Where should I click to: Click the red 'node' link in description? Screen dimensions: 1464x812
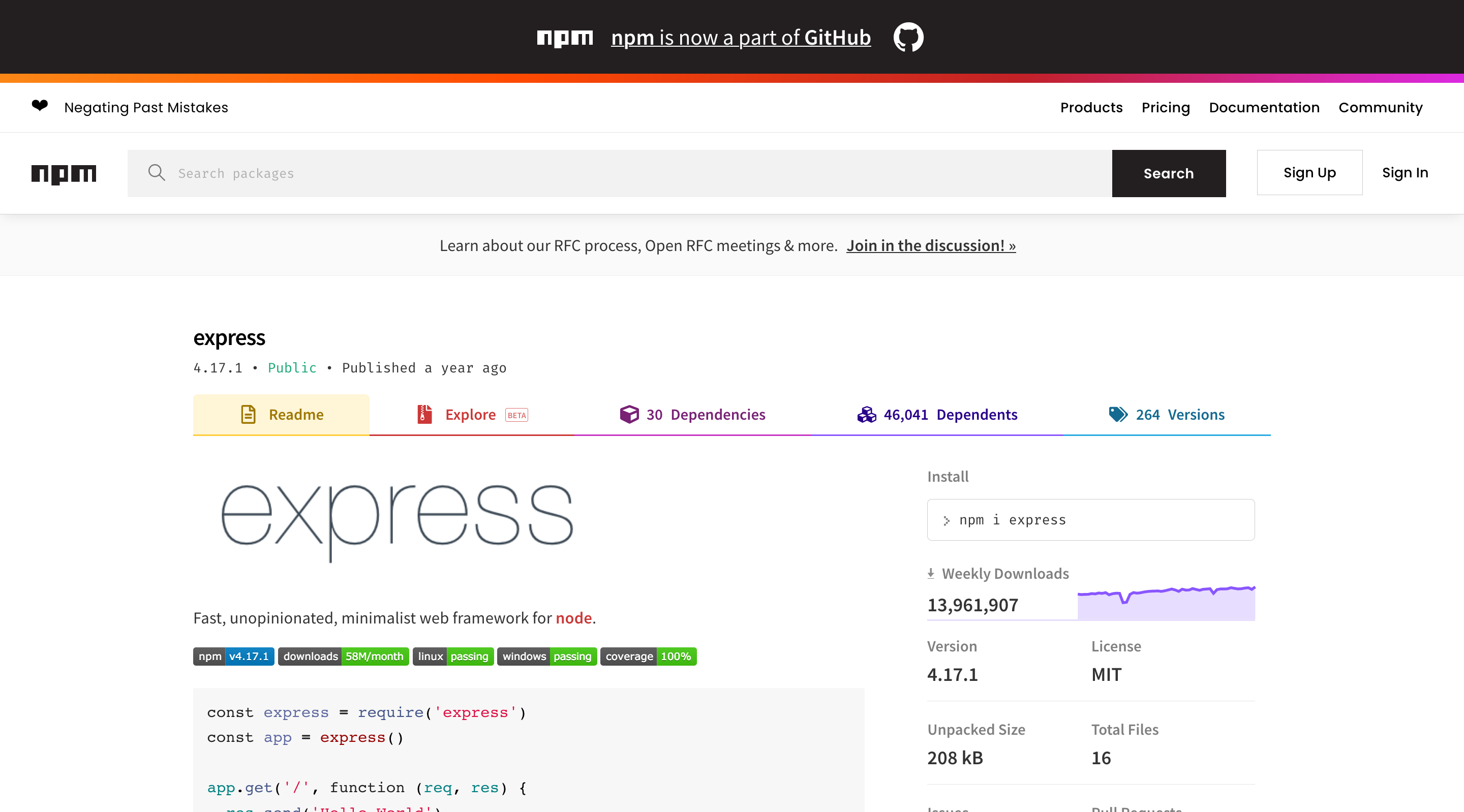point(573,618)
